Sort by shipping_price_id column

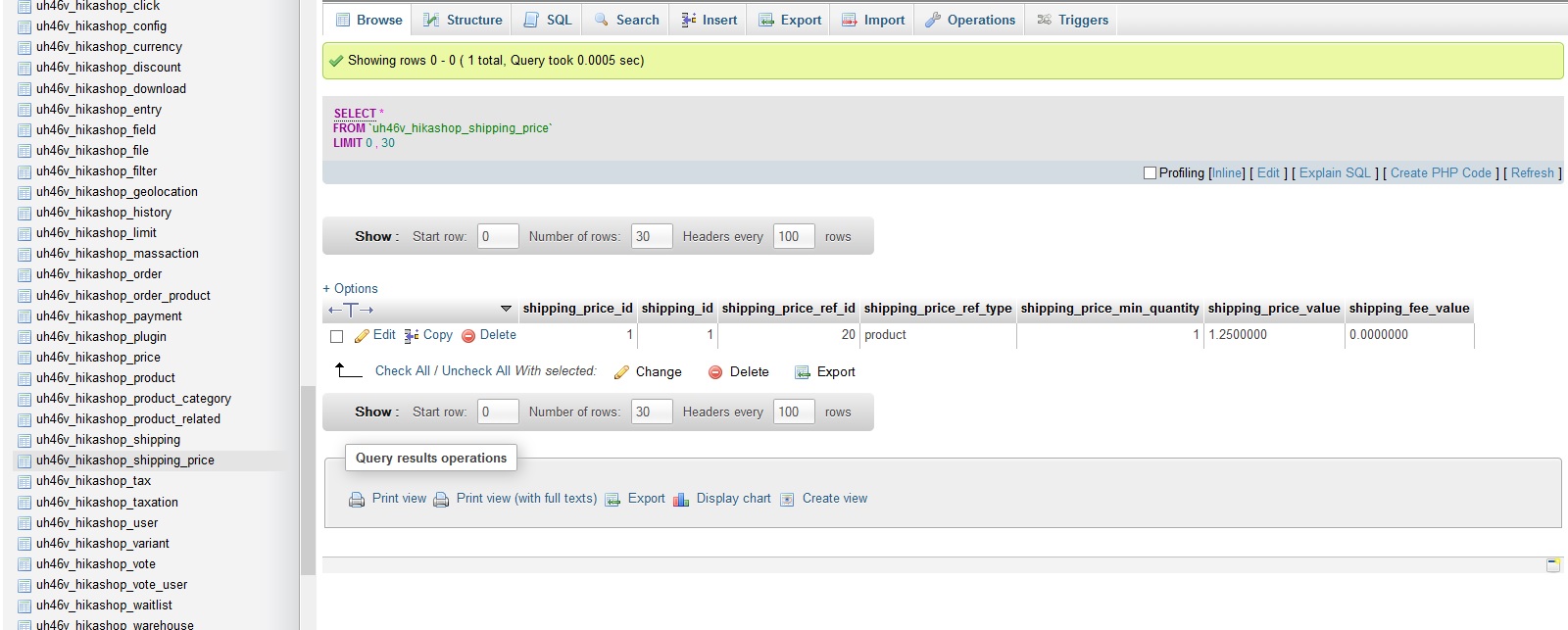point(577,309)
